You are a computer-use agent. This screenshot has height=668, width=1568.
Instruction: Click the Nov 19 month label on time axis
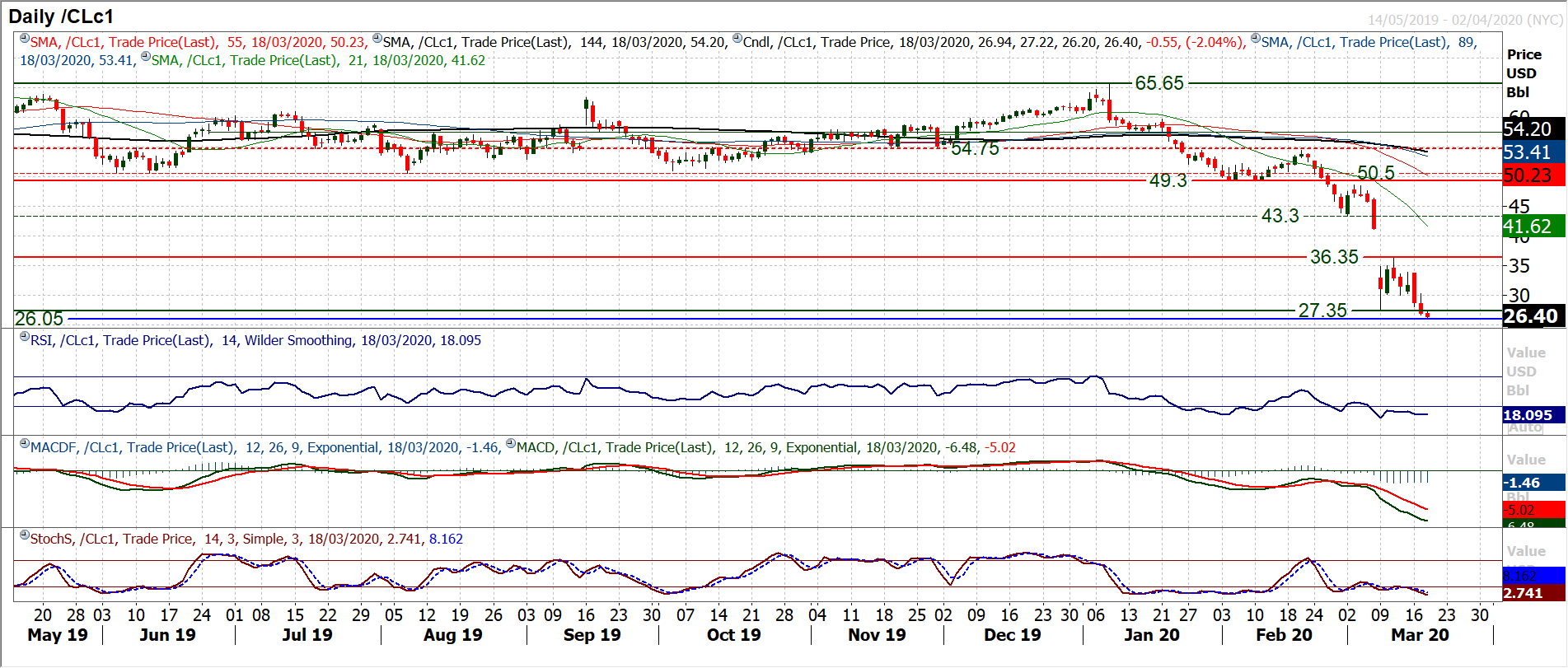(877, 635)
